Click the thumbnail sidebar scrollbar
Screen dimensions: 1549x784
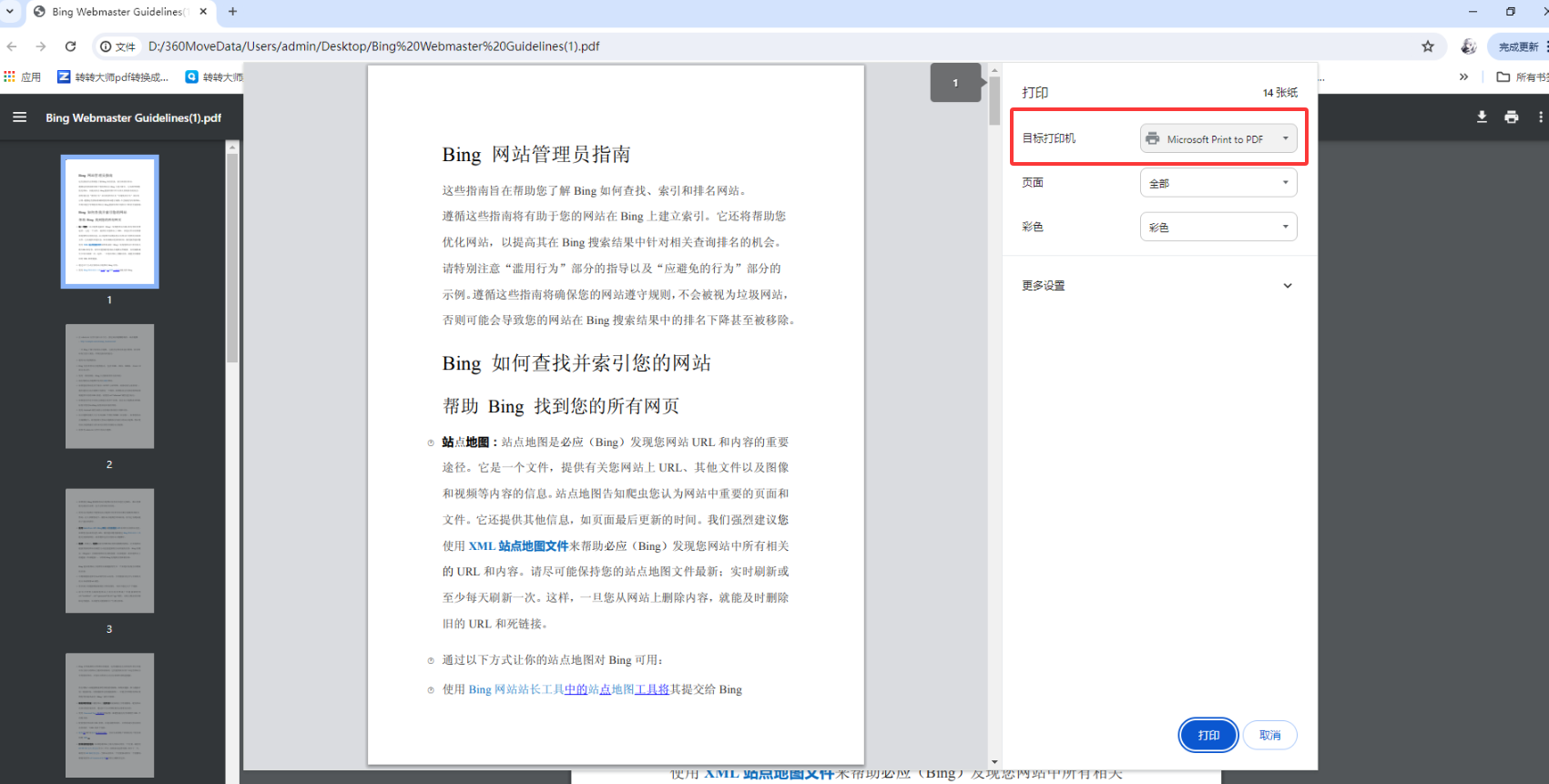pyautogui.click(x=232, y=259)
